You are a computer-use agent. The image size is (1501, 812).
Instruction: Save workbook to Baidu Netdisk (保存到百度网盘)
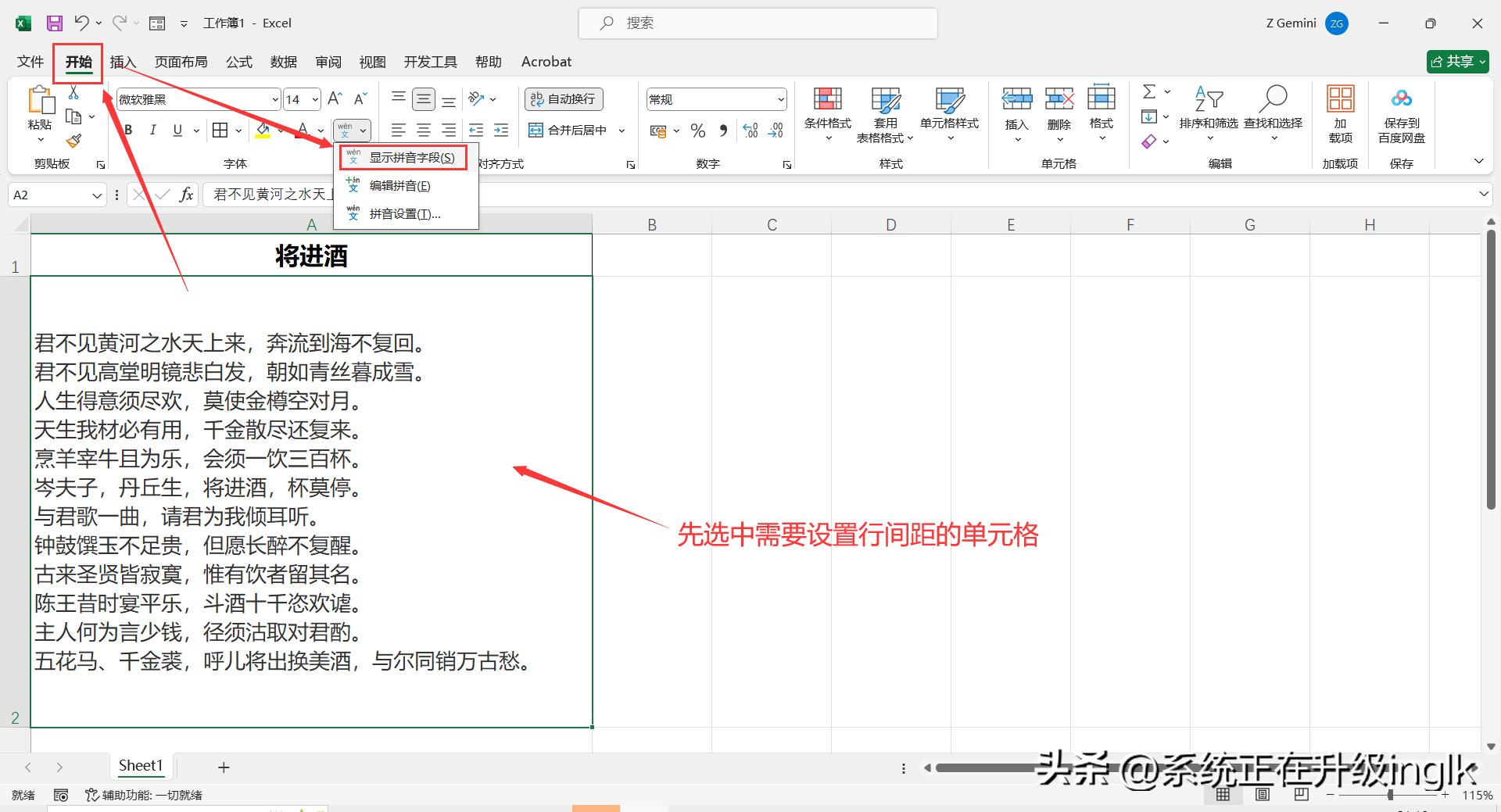(1401, 114)
